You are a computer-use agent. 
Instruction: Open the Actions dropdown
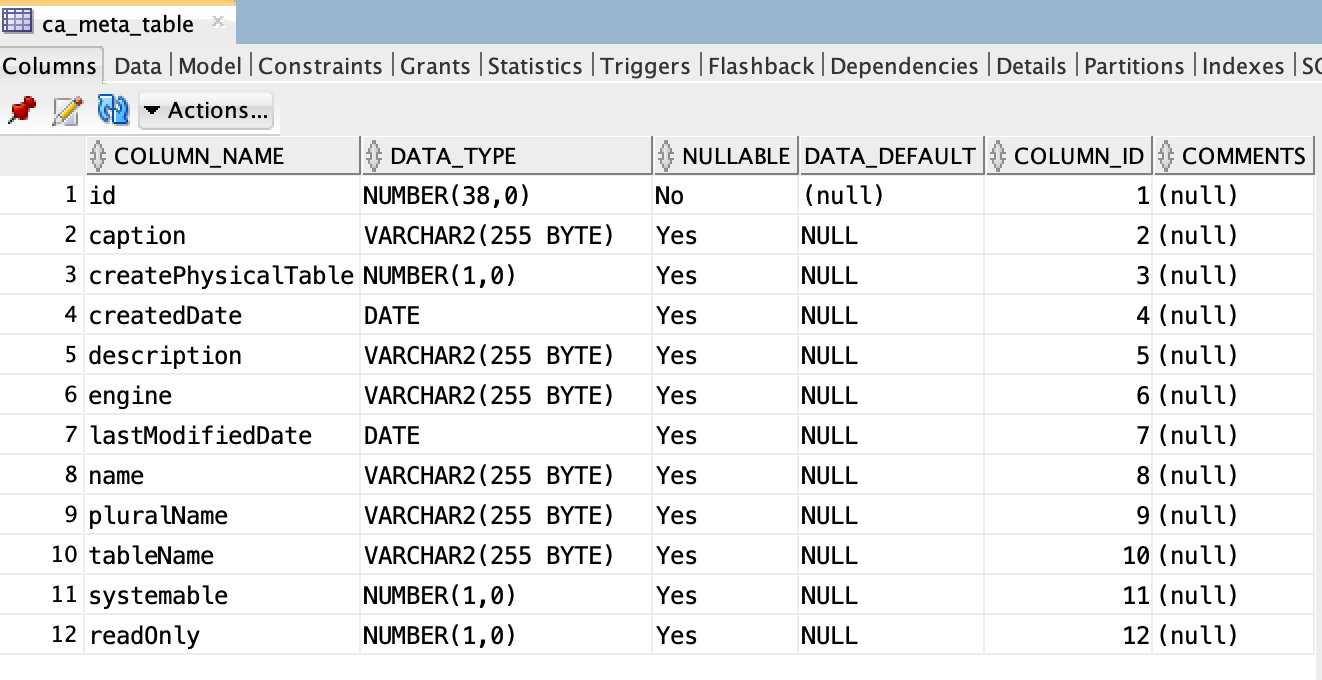click(205, 111)
